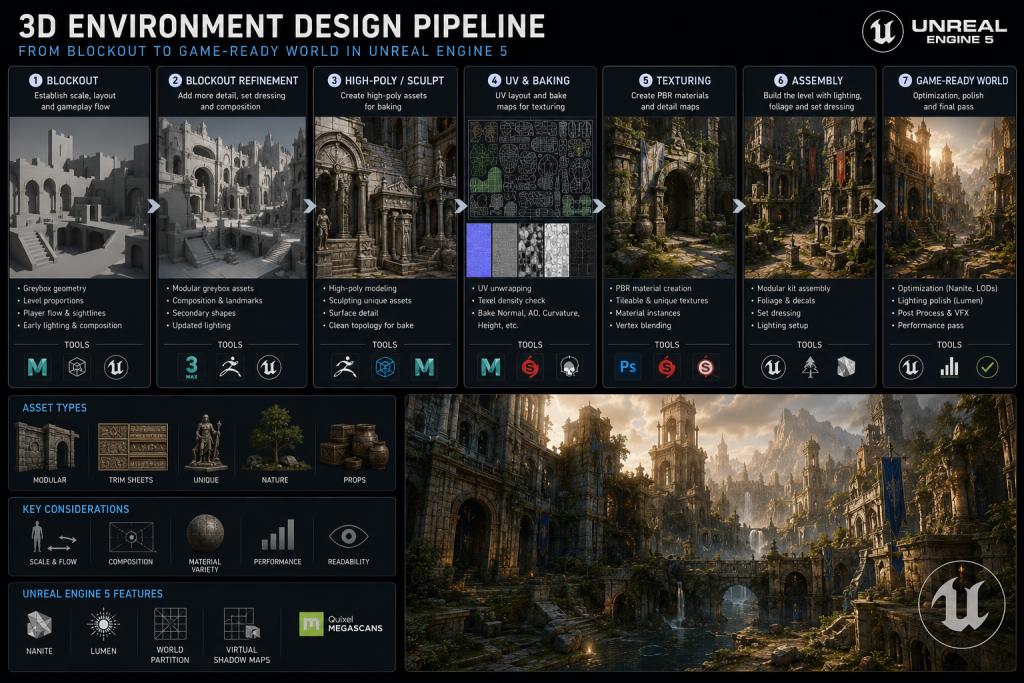This screenshot has width=1024, height=683.
Task: Click the Unreal icon in Assembly tools
Action: [x=773, y=367]
